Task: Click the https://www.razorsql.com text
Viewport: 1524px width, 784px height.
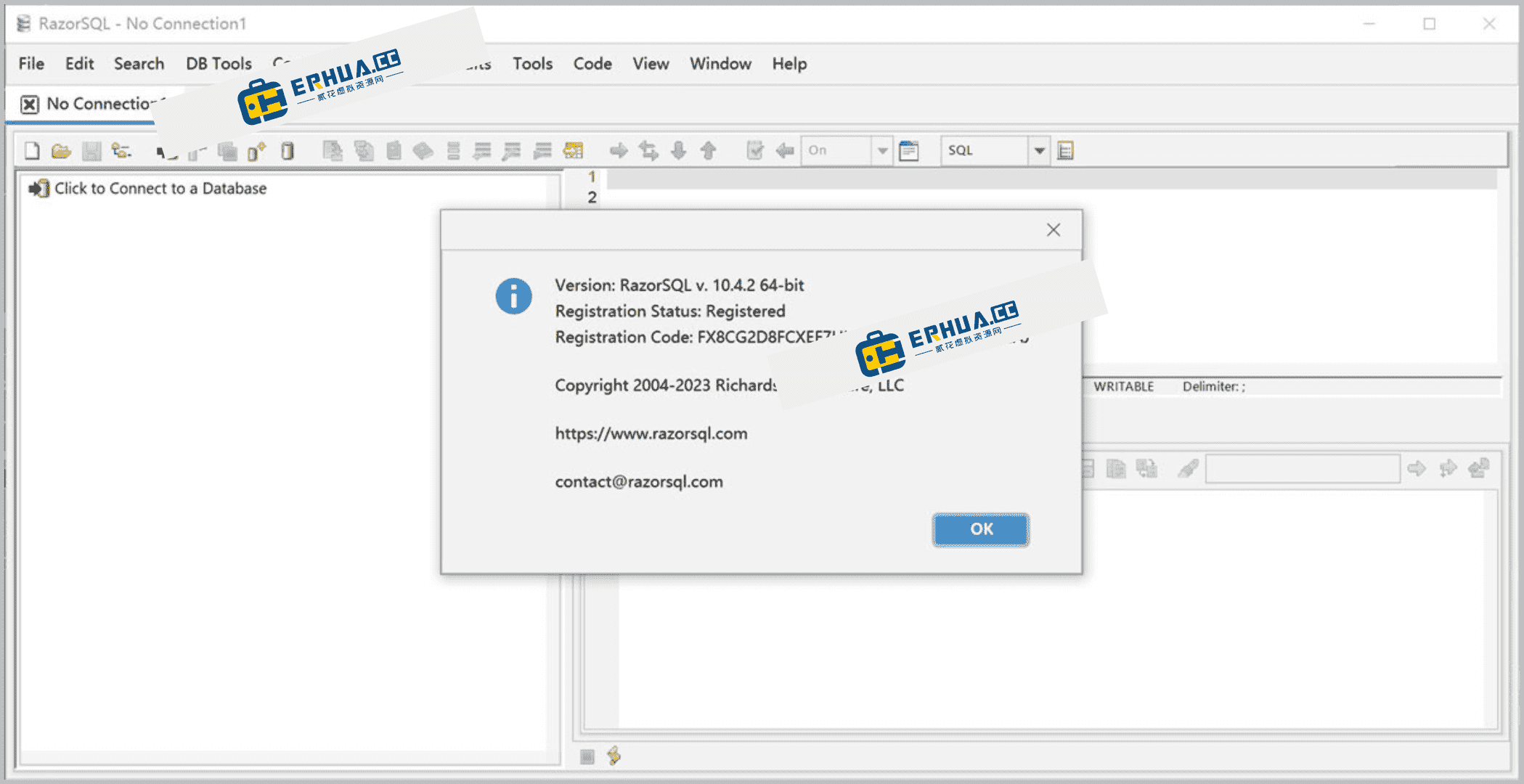Action: (x=651, y=433)
